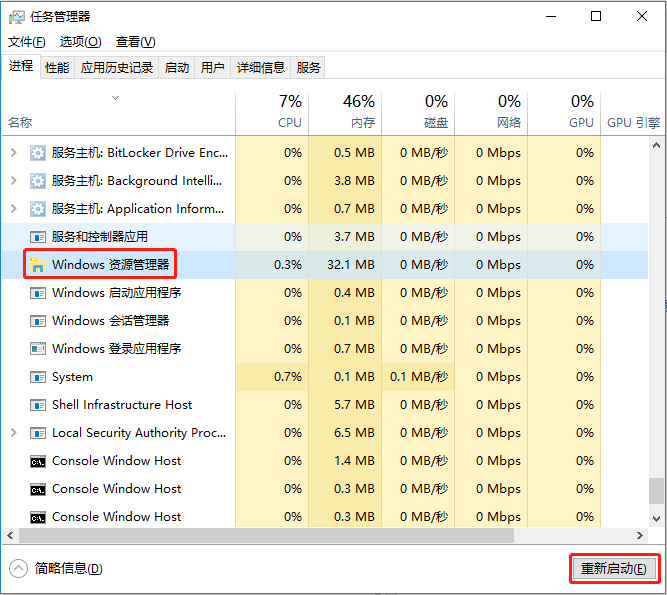667x595 pixels.
Task: Select the Windows 登录应用程序 process name
Action: pos(117,349)
